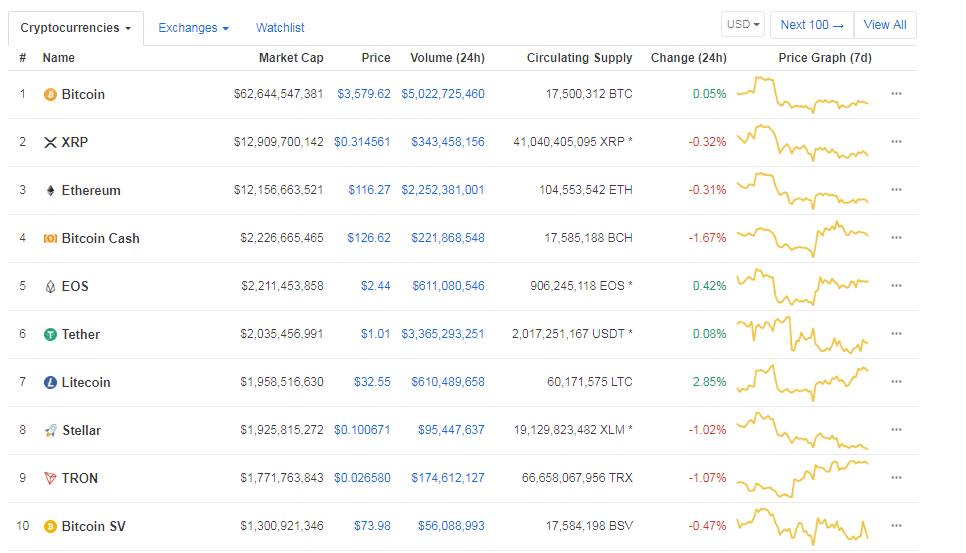The image size is (966, 553).
Task: Go to the Next 100 coins
Action: click(812, 25)
